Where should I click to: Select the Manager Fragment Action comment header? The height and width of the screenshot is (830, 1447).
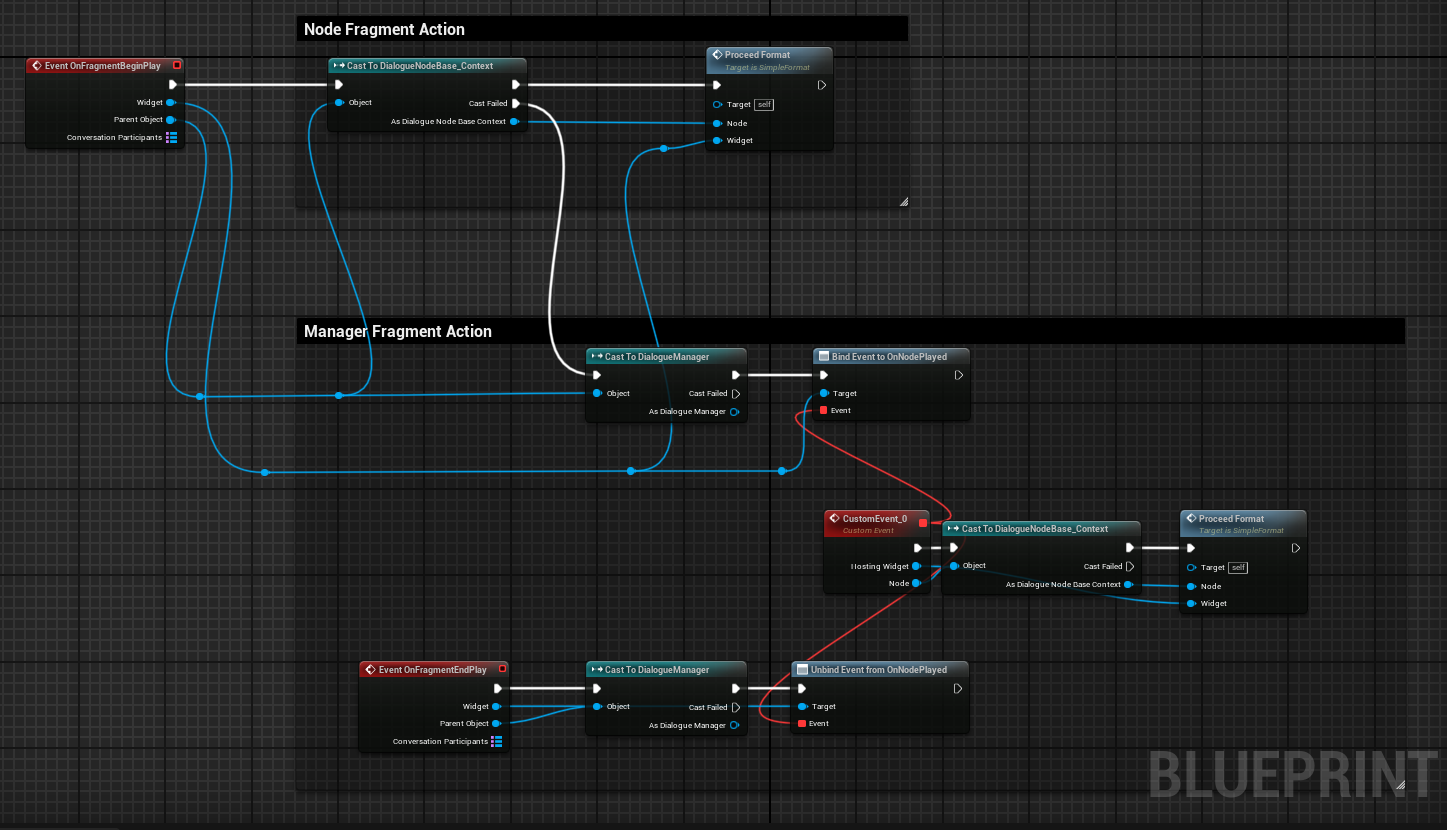tap(851, 331)
